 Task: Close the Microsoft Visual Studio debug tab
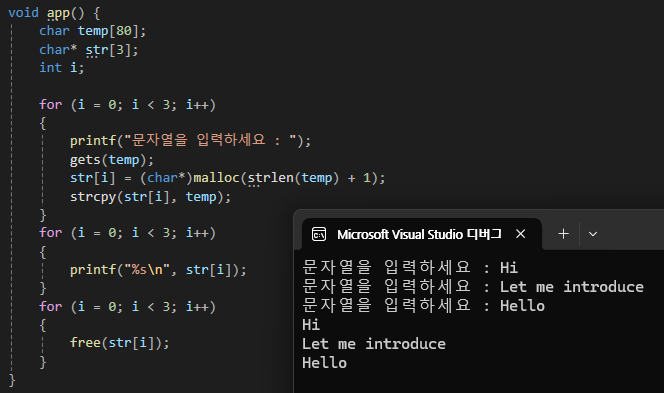click(x=520, y=234)
